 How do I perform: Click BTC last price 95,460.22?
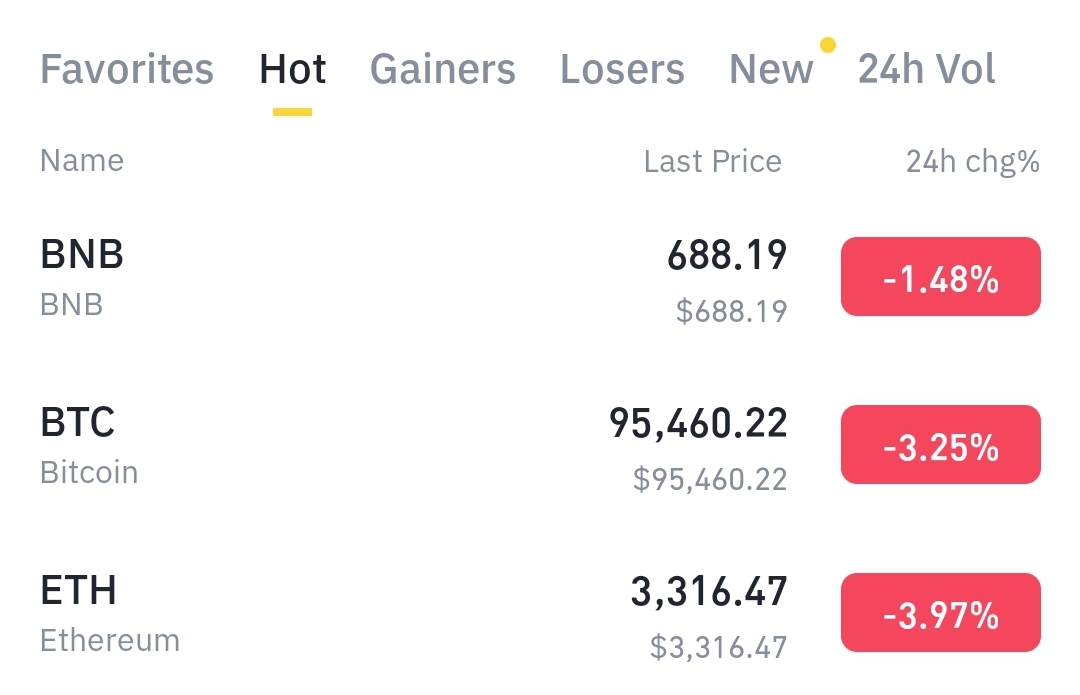[698, 424]
